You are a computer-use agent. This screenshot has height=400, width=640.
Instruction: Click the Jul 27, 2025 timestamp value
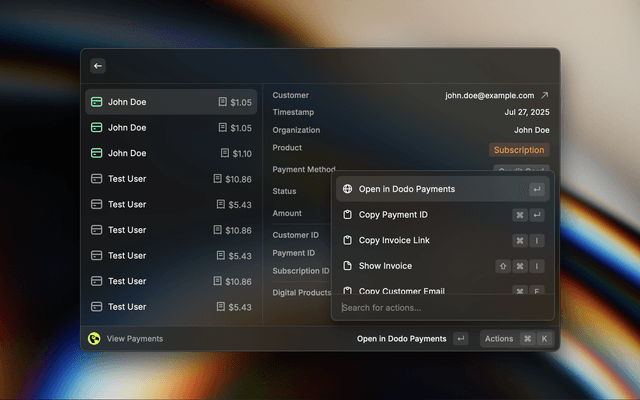[527, 112]
